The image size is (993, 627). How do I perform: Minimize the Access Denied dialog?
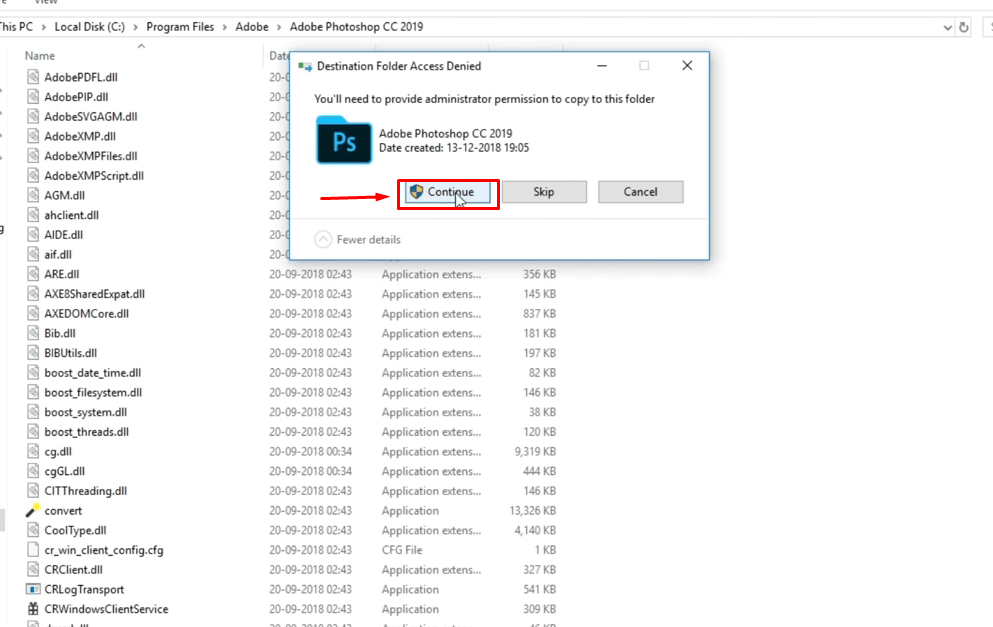tap(602, 65)
